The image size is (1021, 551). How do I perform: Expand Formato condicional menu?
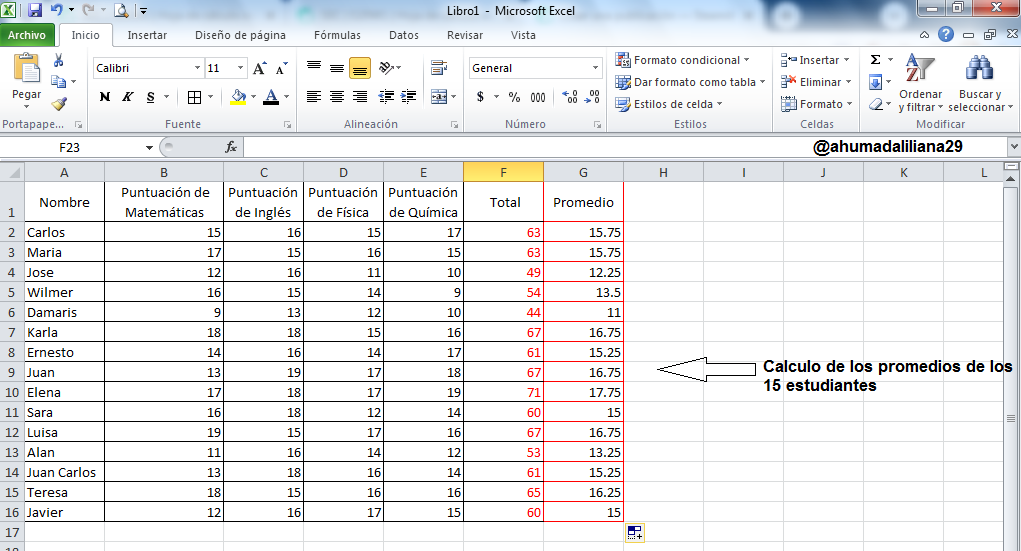[683, 60]
